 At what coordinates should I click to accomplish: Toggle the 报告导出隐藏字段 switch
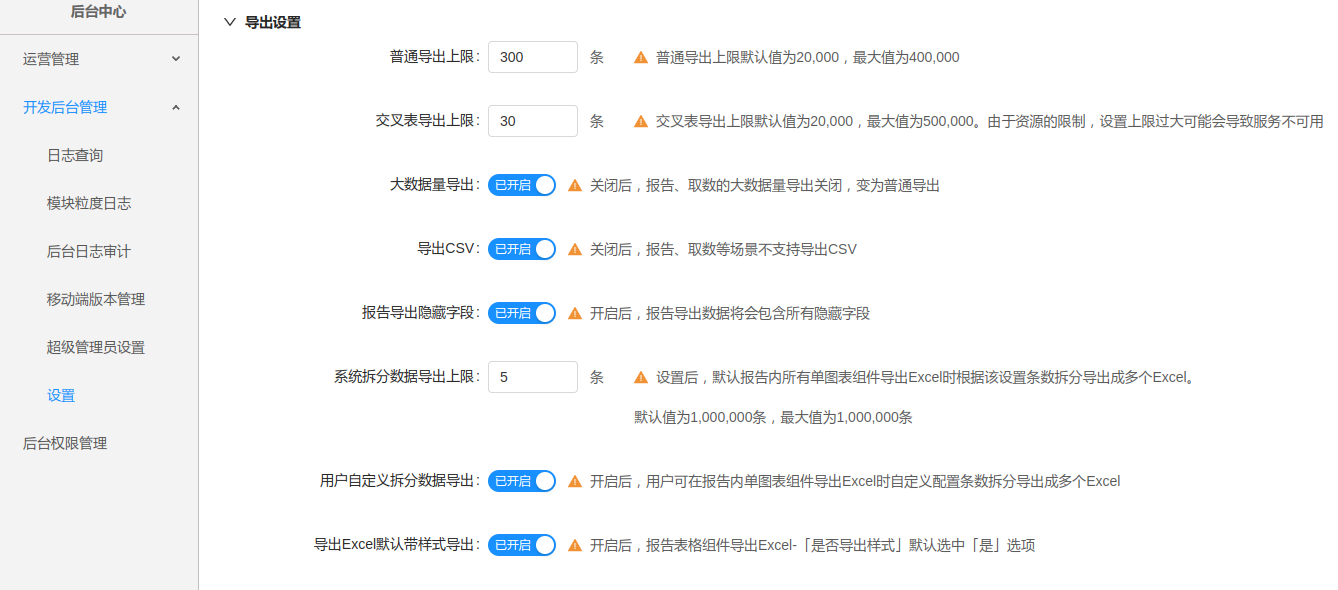(522, 313)
